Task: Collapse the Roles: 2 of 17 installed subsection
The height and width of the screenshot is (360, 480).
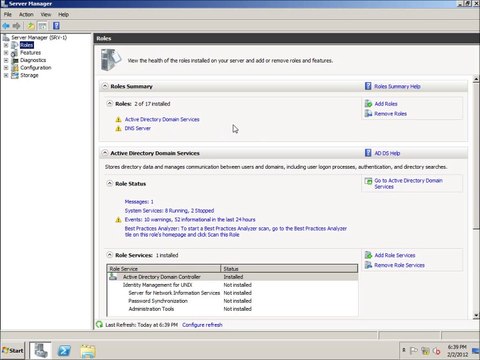Action: pos(110,103)
